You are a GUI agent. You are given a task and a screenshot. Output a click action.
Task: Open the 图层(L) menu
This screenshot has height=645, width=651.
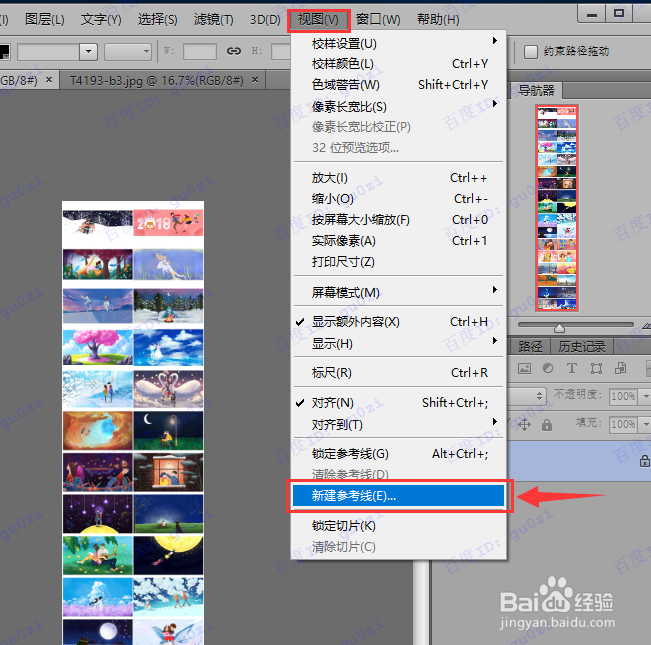[x=44, y=20]
